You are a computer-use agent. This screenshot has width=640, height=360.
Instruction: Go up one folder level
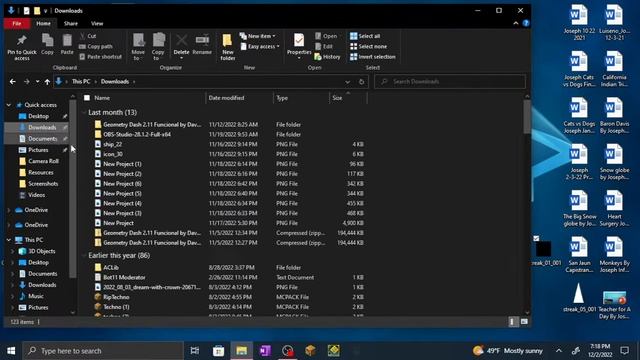pyautogui.click(x=47, y=82)
